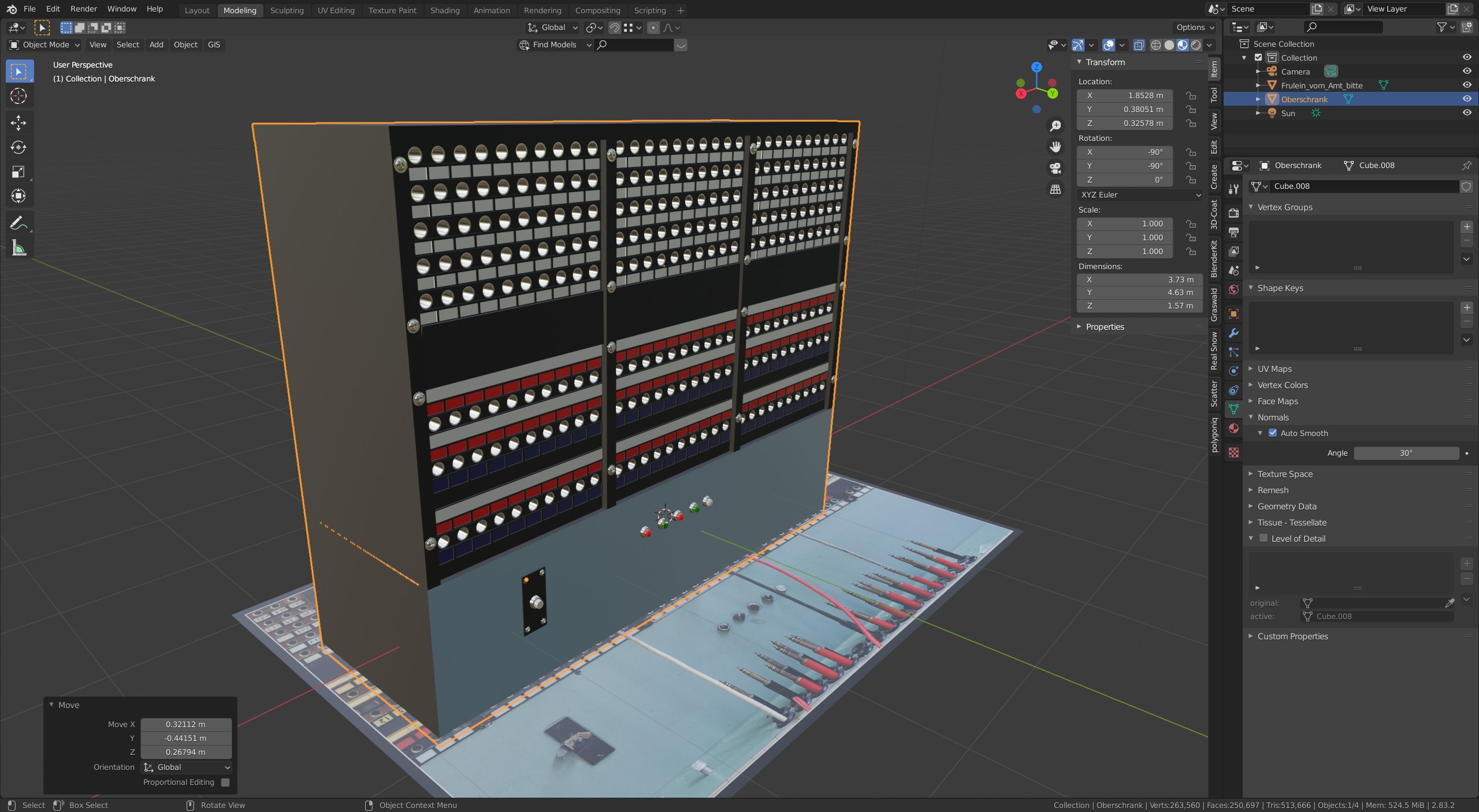Open the Add menu in viewport header

(x=156, y=45)
